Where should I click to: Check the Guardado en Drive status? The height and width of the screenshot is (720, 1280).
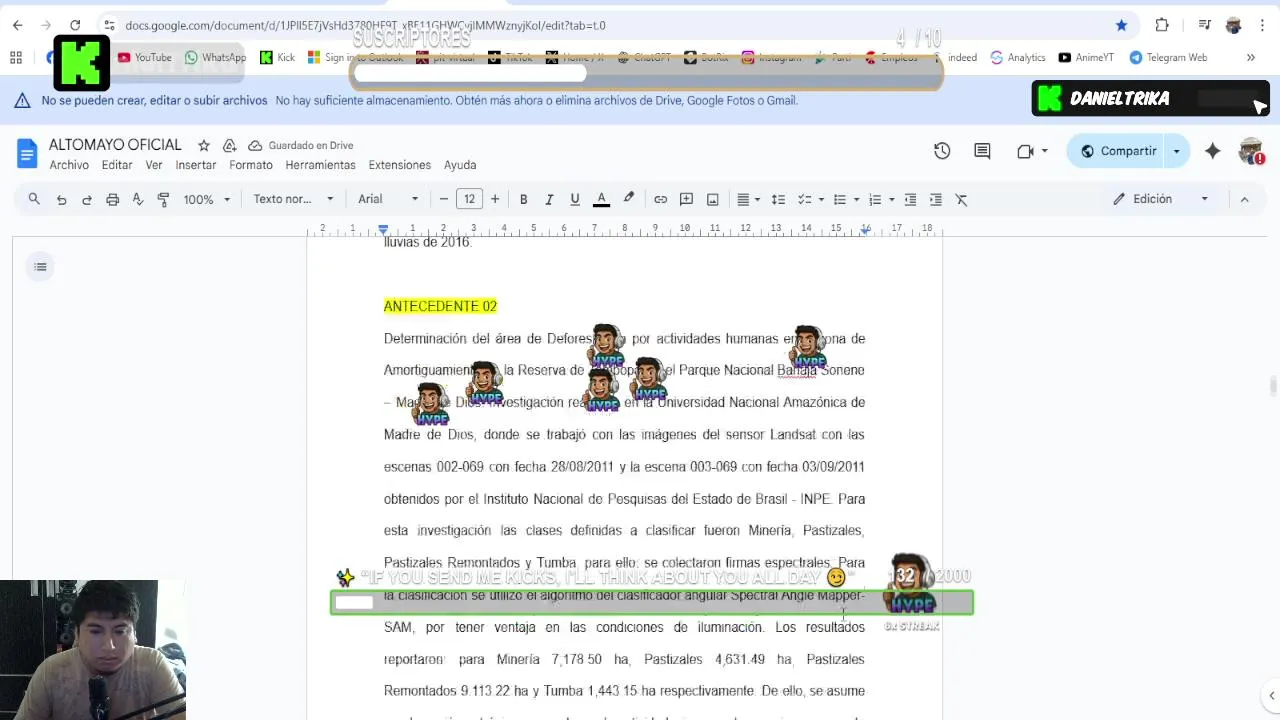click(x=301, y=145)
